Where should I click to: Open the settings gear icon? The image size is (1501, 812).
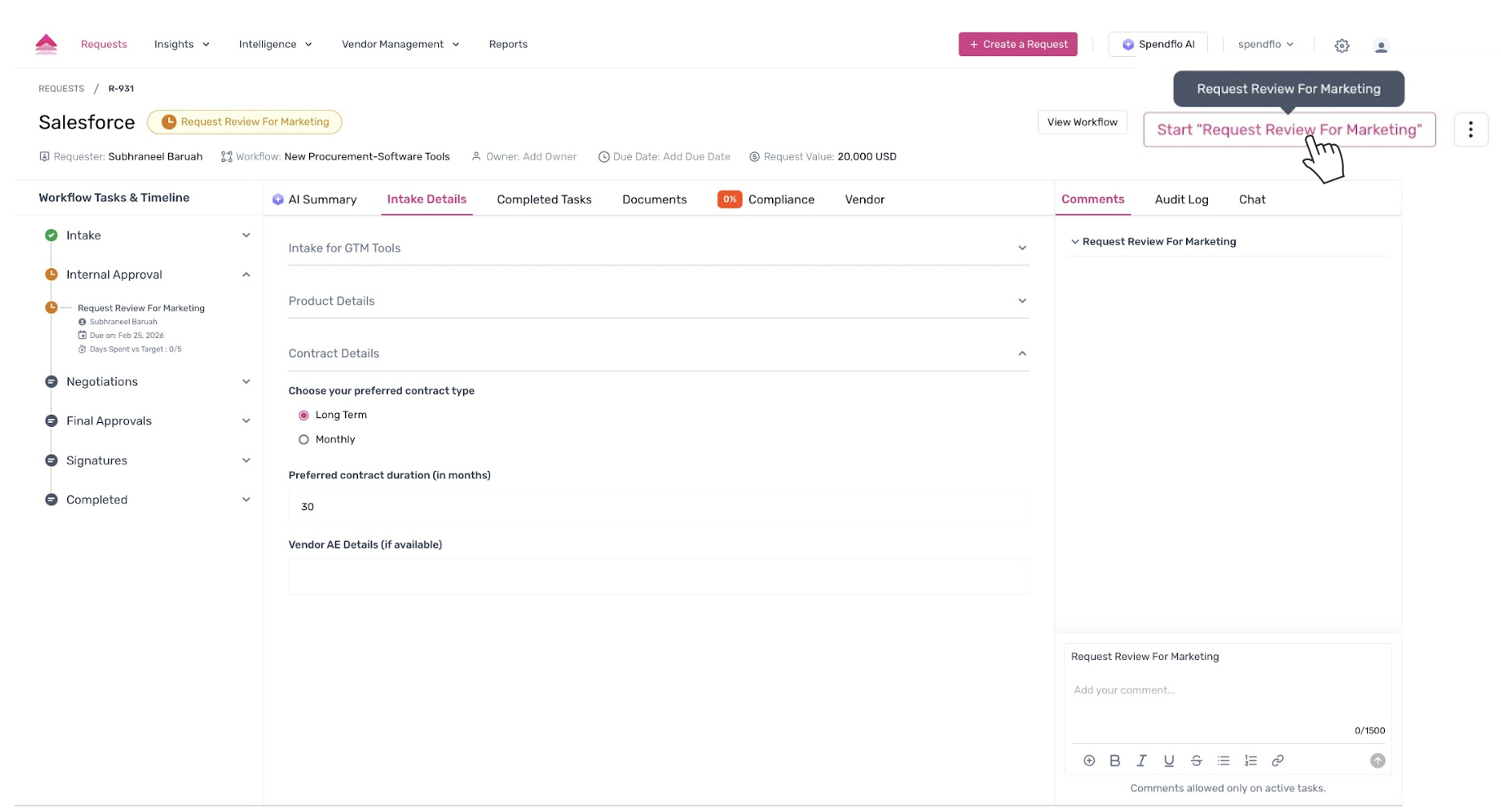1342,46
